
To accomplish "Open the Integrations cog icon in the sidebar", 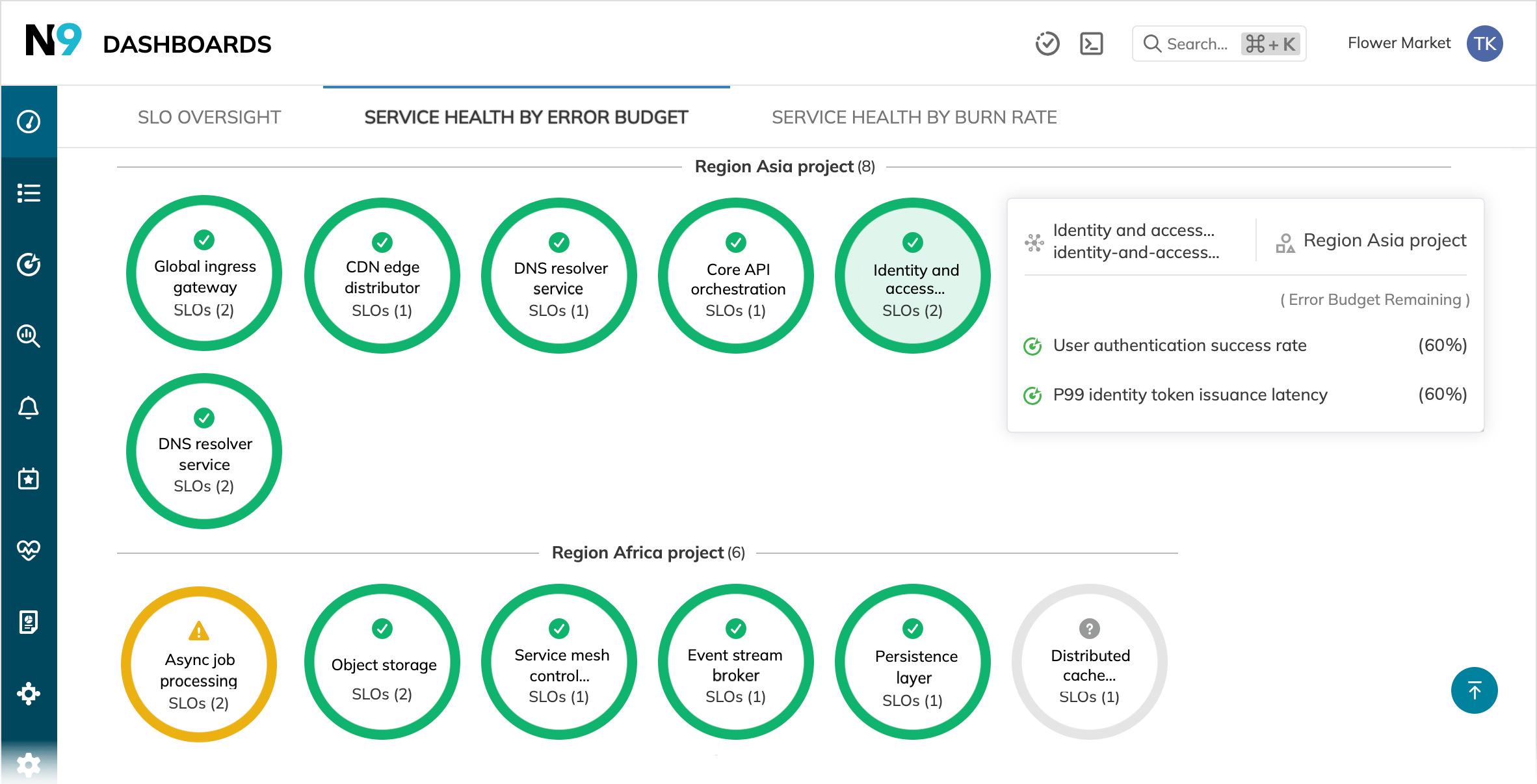I will pos(29,694).
